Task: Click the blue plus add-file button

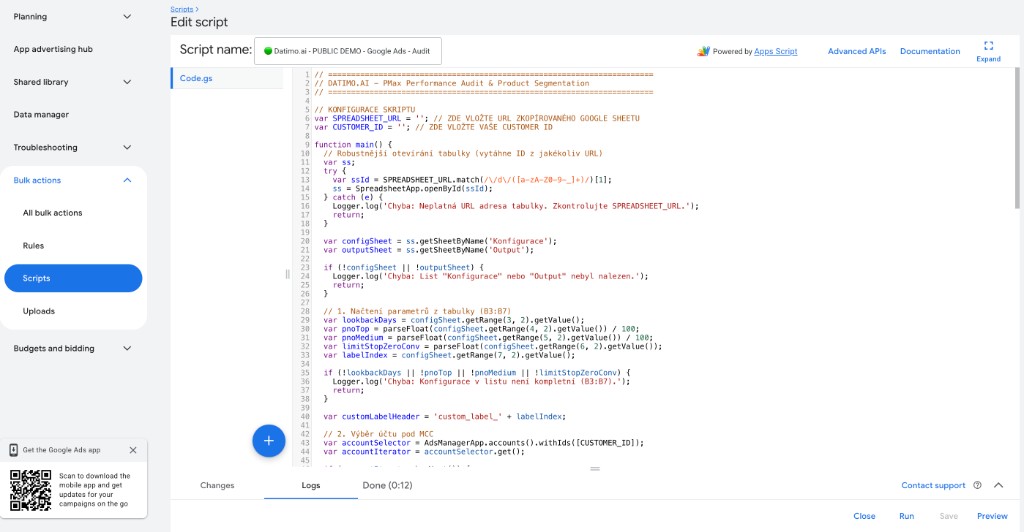Action: point(268,441)
